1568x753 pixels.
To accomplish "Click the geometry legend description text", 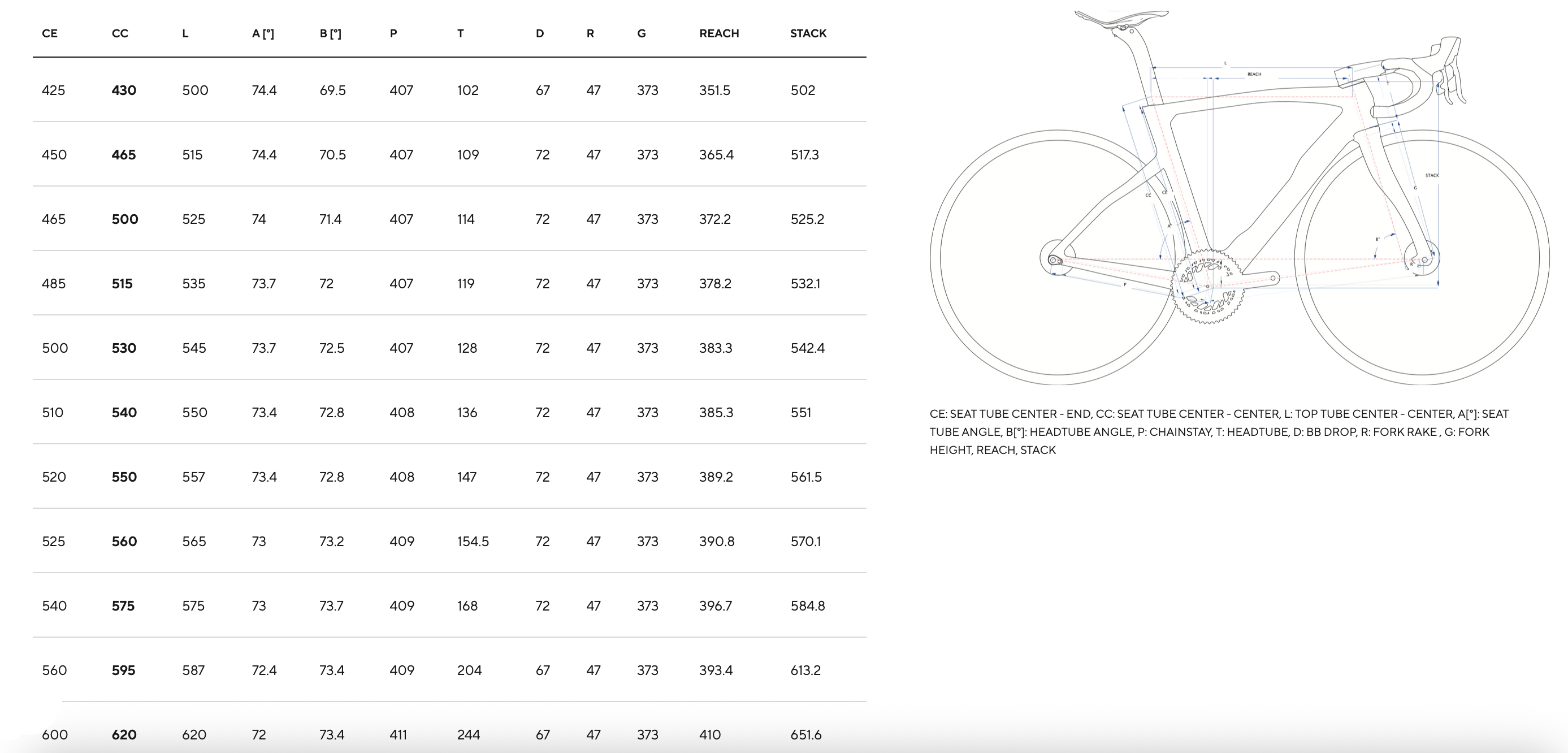I will click(x=1219, y=431).
